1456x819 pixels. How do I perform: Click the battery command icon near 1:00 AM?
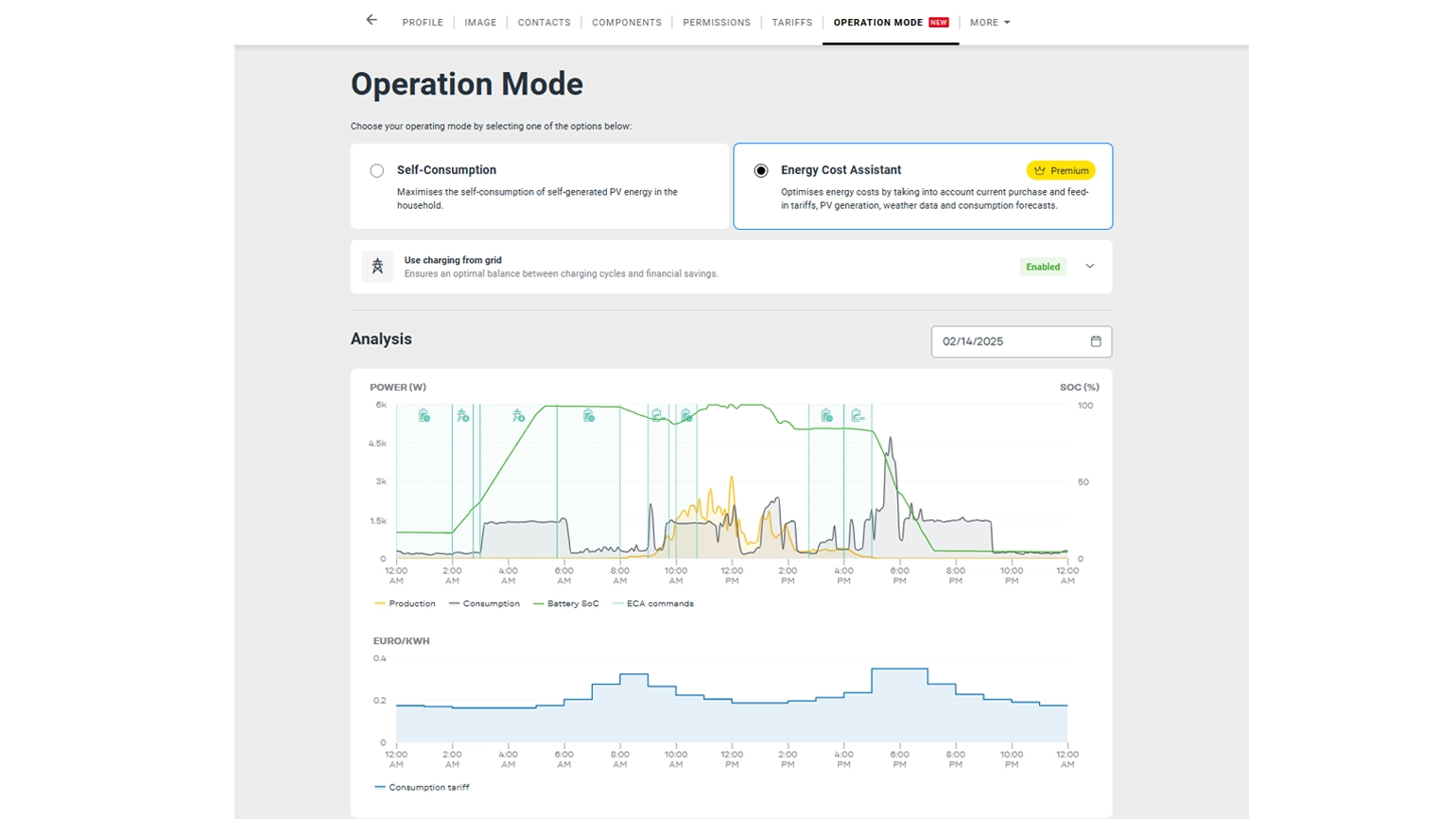pyautogui.click(x=425, y=416)
